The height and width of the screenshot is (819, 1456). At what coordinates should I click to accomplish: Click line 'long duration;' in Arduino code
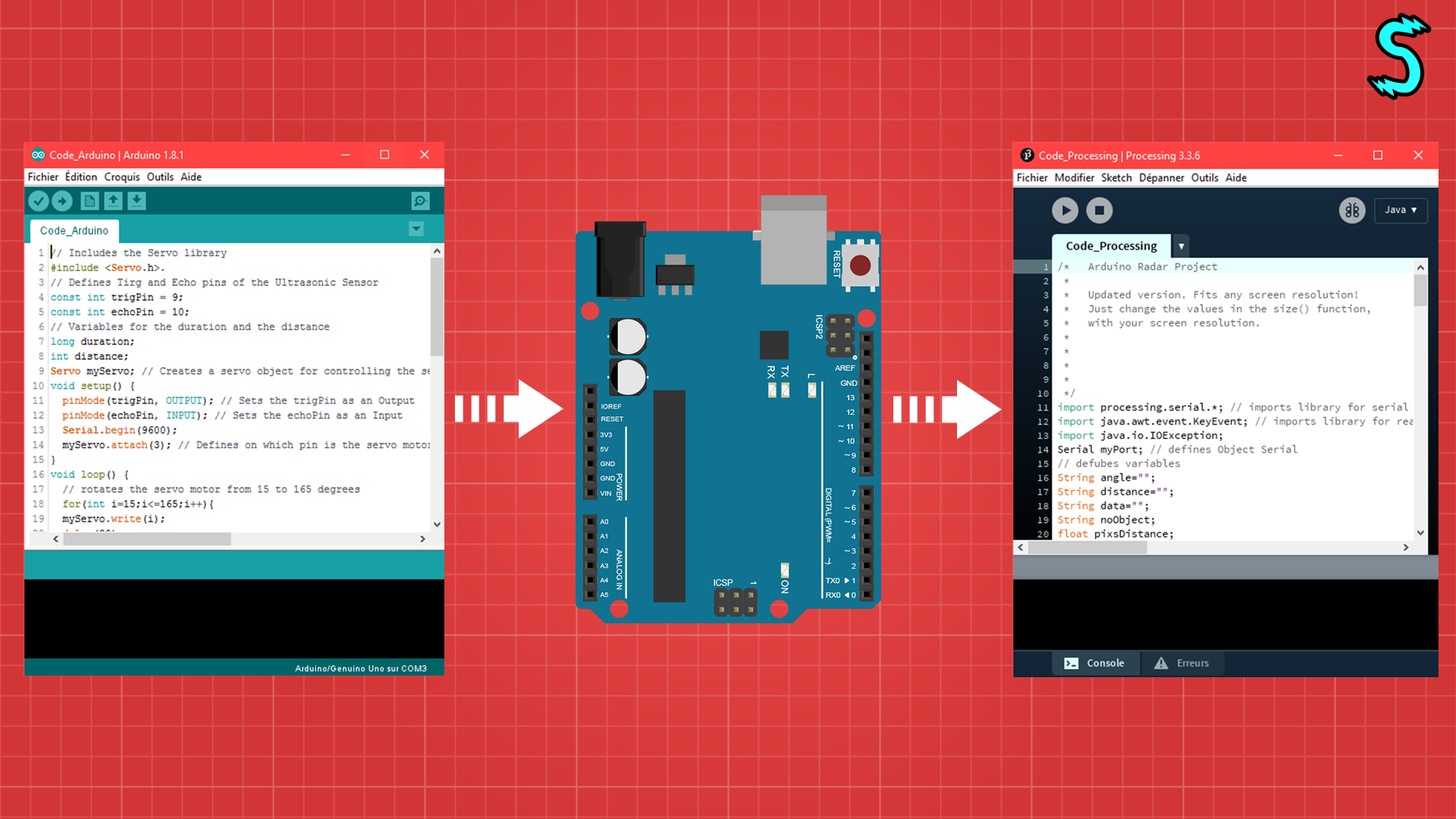pos(93,341)
